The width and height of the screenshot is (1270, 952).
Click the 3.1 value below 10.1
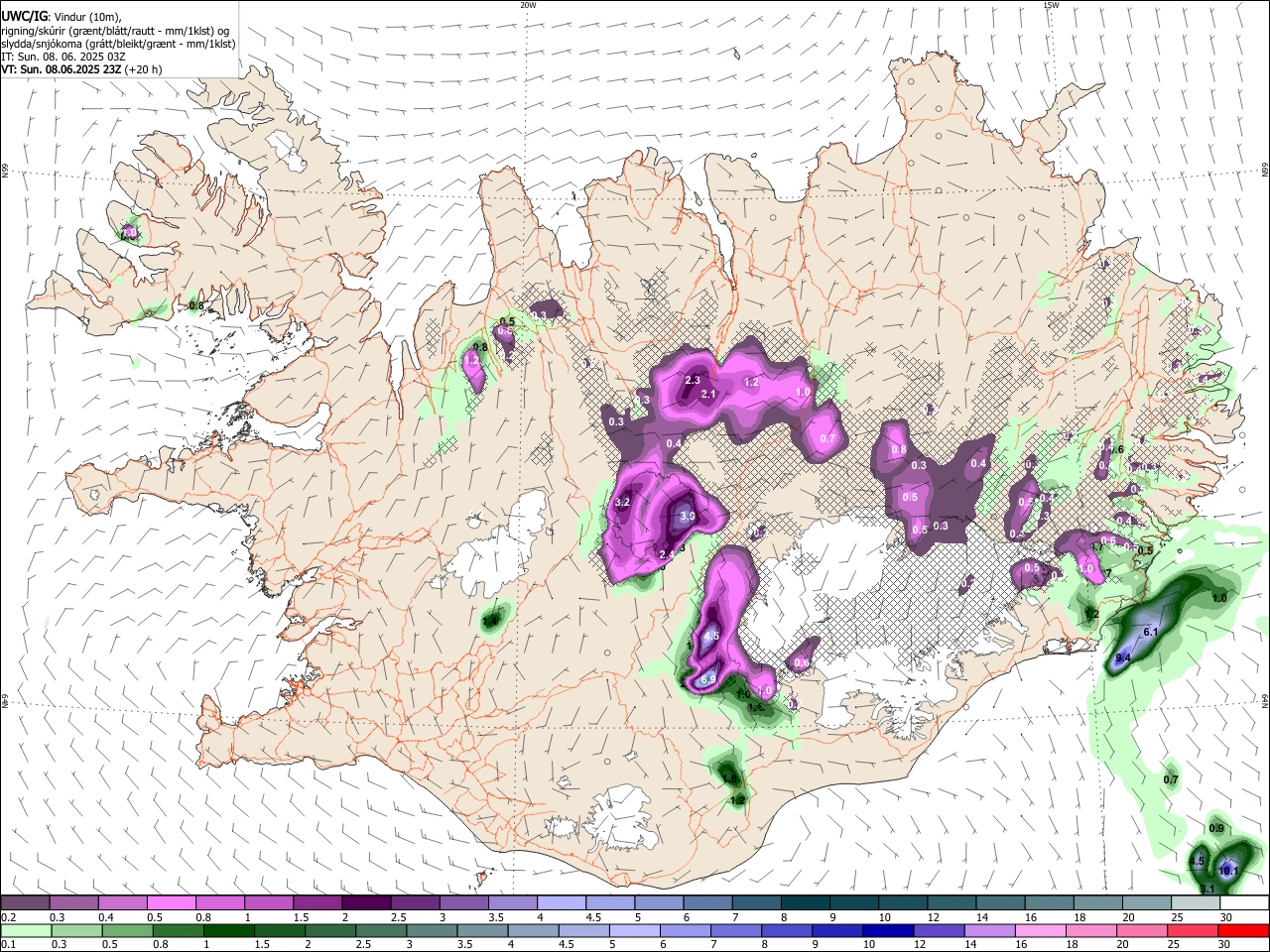click(x=1207, y=889)
